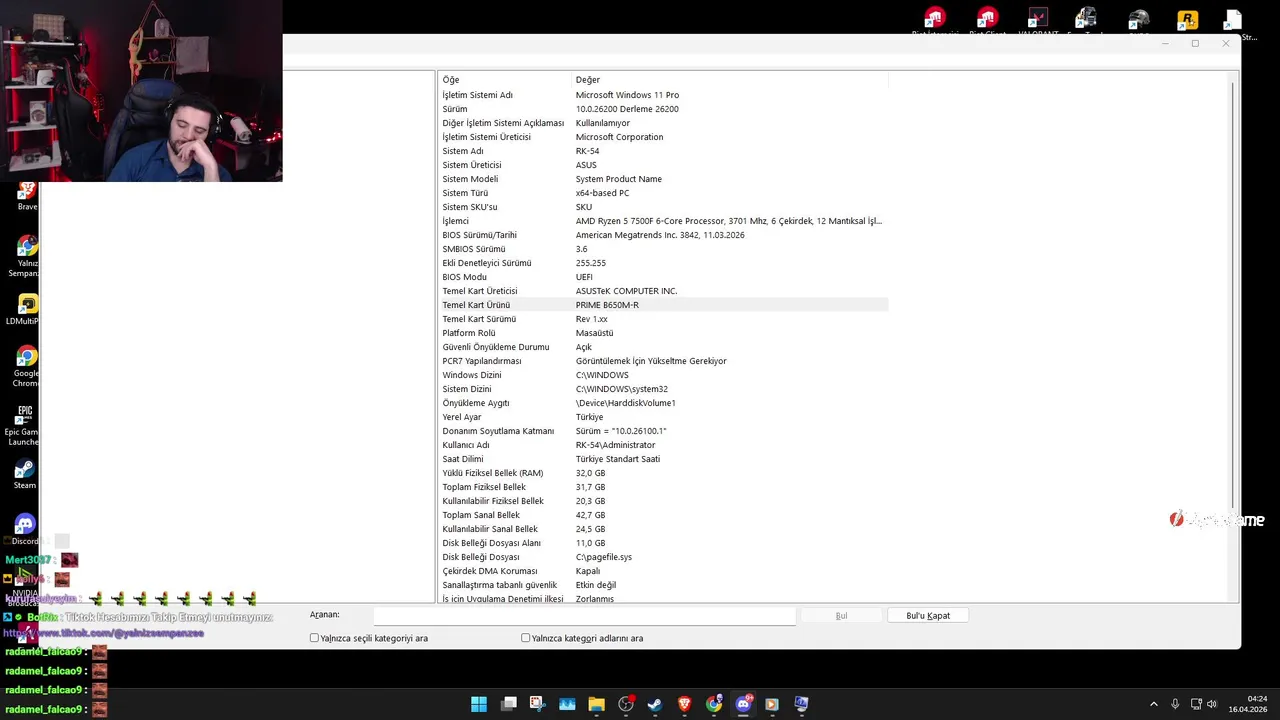Viewport: 1280px width, 720px height.
Task: Open the Epic Games Launcher desktop shortcut
Action: (x=24, y=424)
